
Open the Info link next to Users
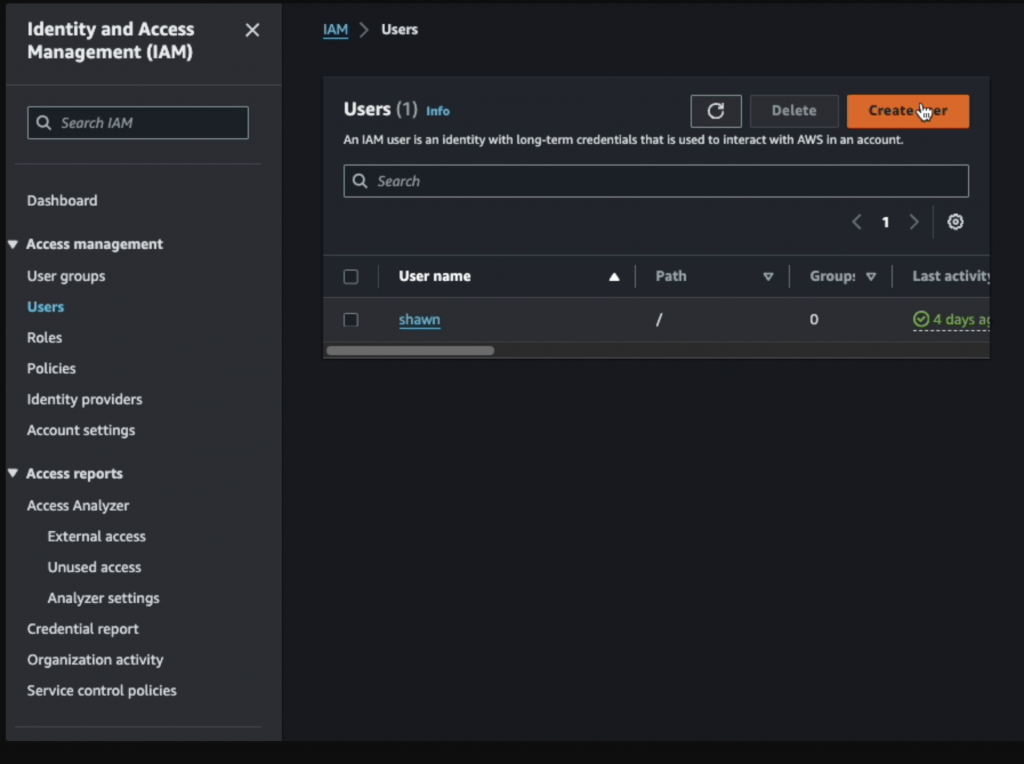click(438, 111)
